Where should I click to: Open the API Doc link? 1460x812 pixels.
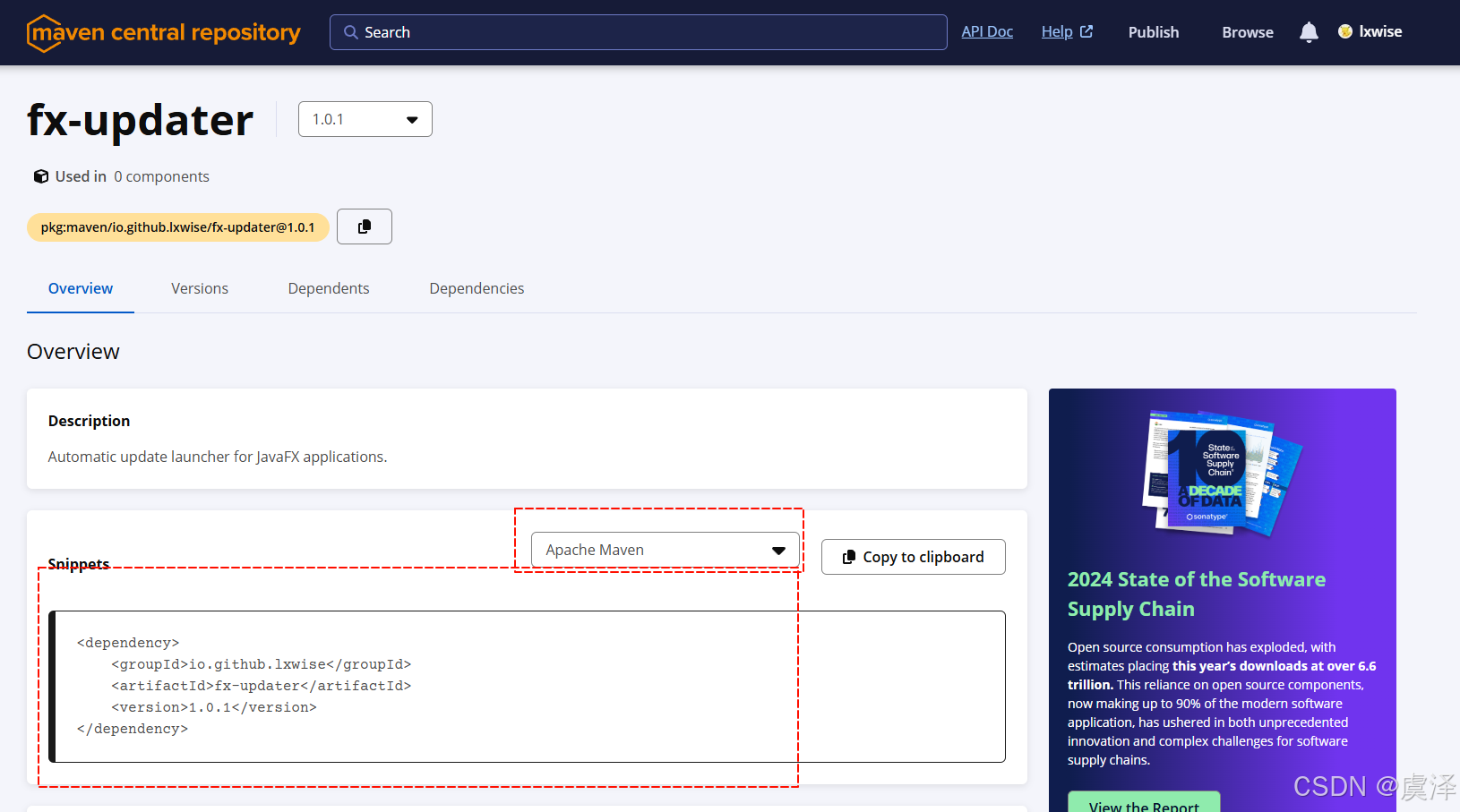987,31
